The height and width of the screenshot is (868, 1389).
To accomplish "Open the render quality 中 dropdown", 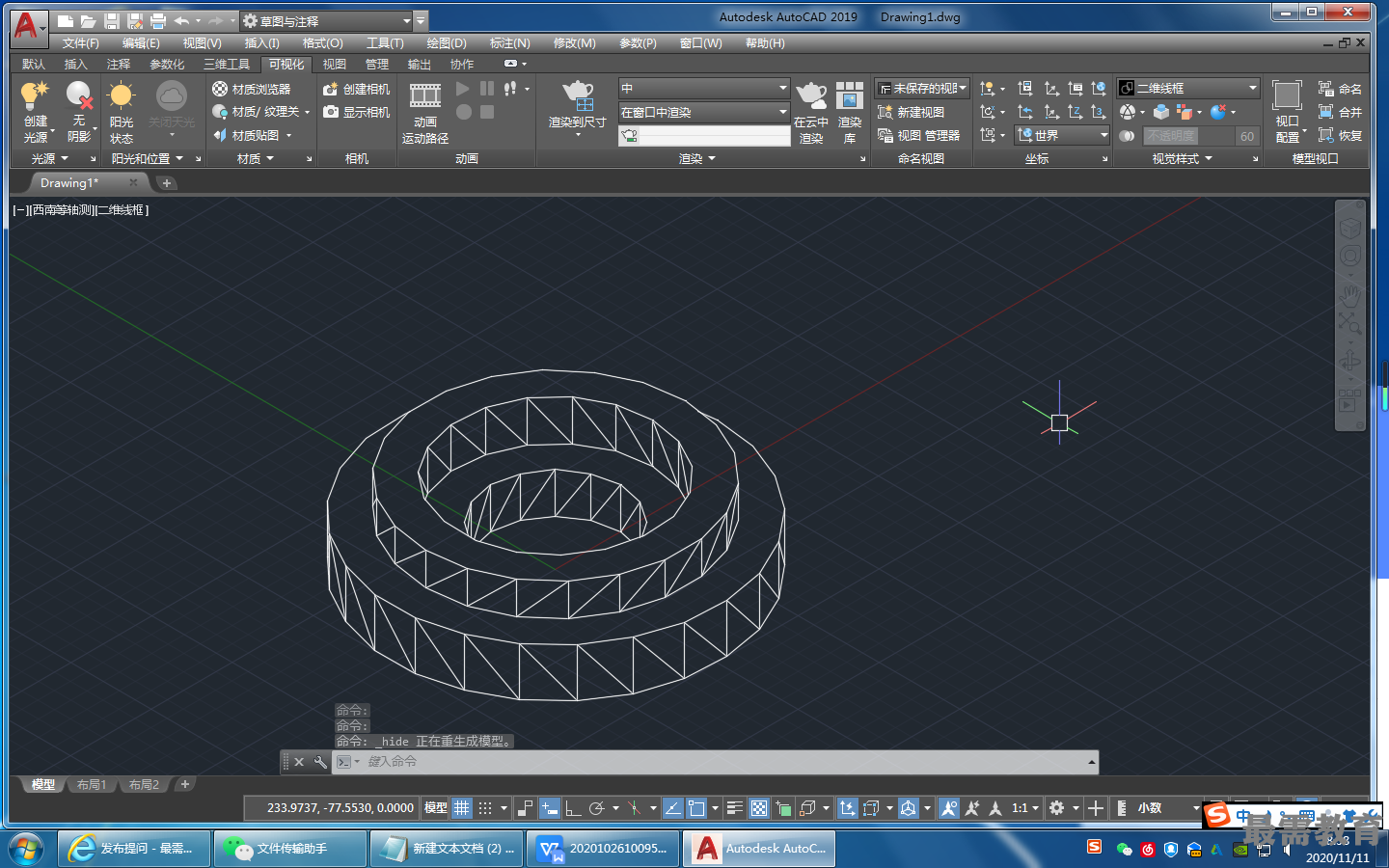I will [704, 89].
